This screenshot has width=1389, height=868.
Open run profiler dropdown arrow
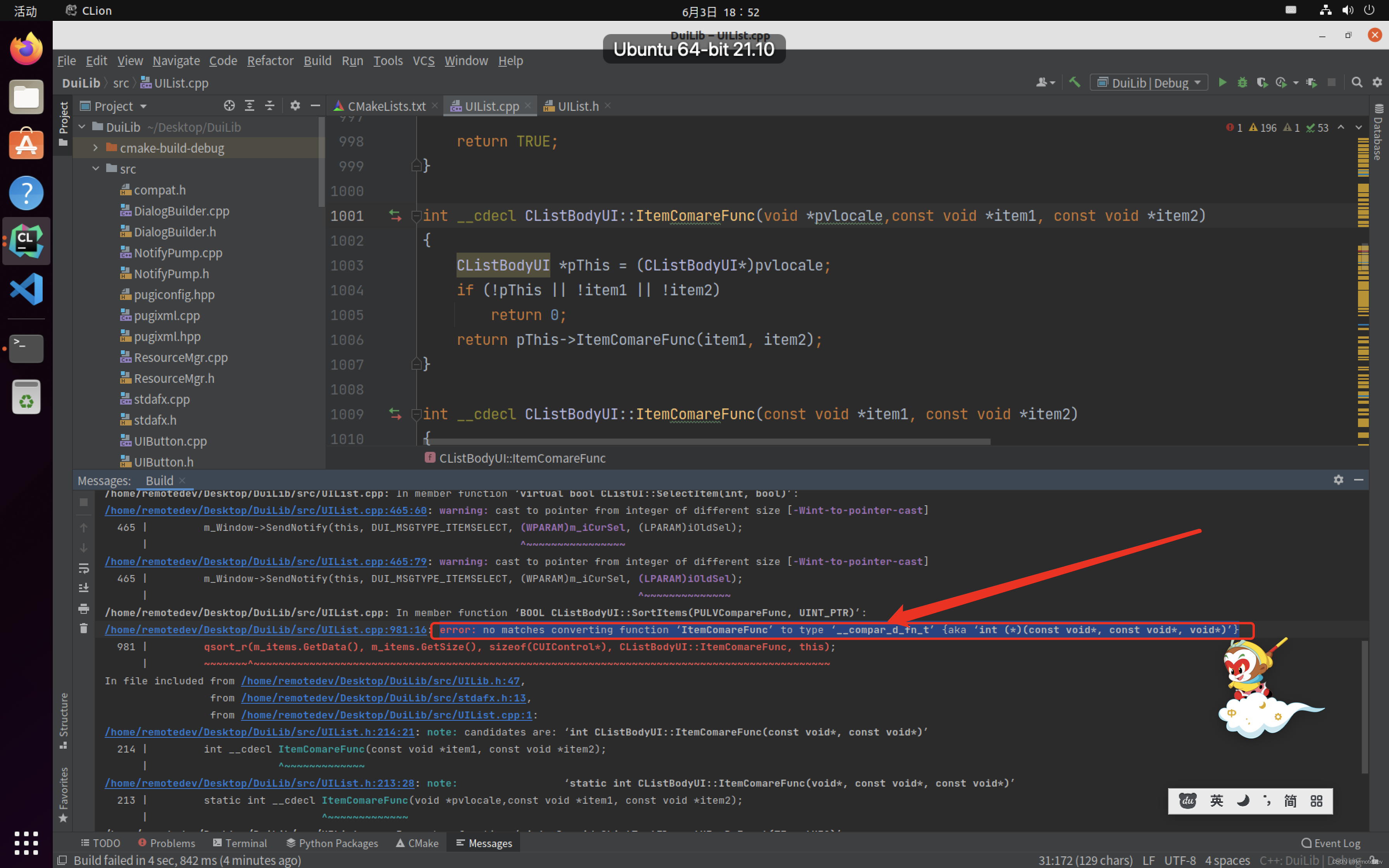pos(1296,83)
